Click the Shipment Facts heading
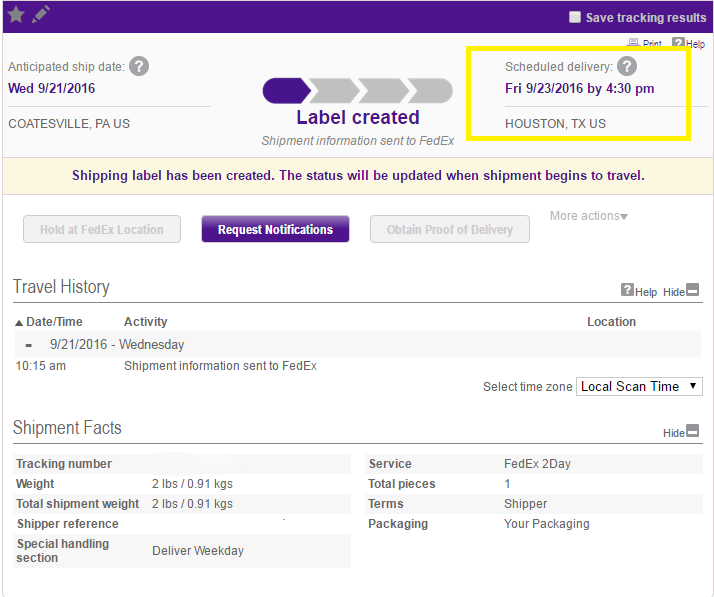 pyautogui.click(x=67, y=428)
